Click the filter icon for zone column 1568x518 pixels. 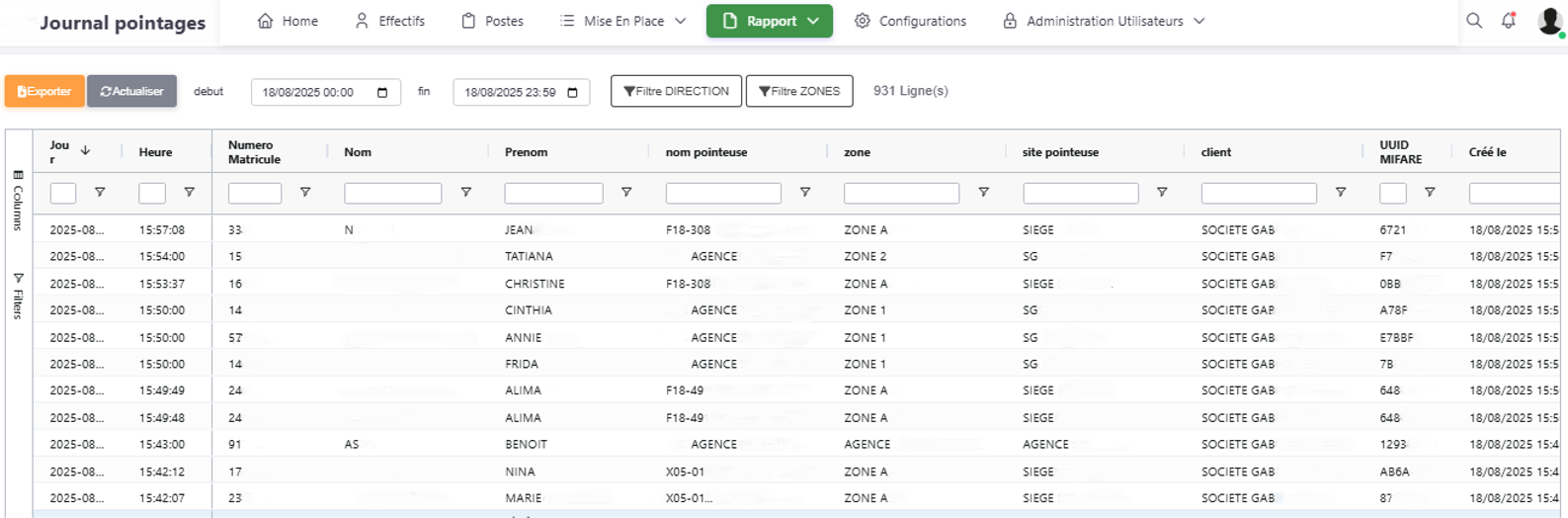(x=983, y=193)
